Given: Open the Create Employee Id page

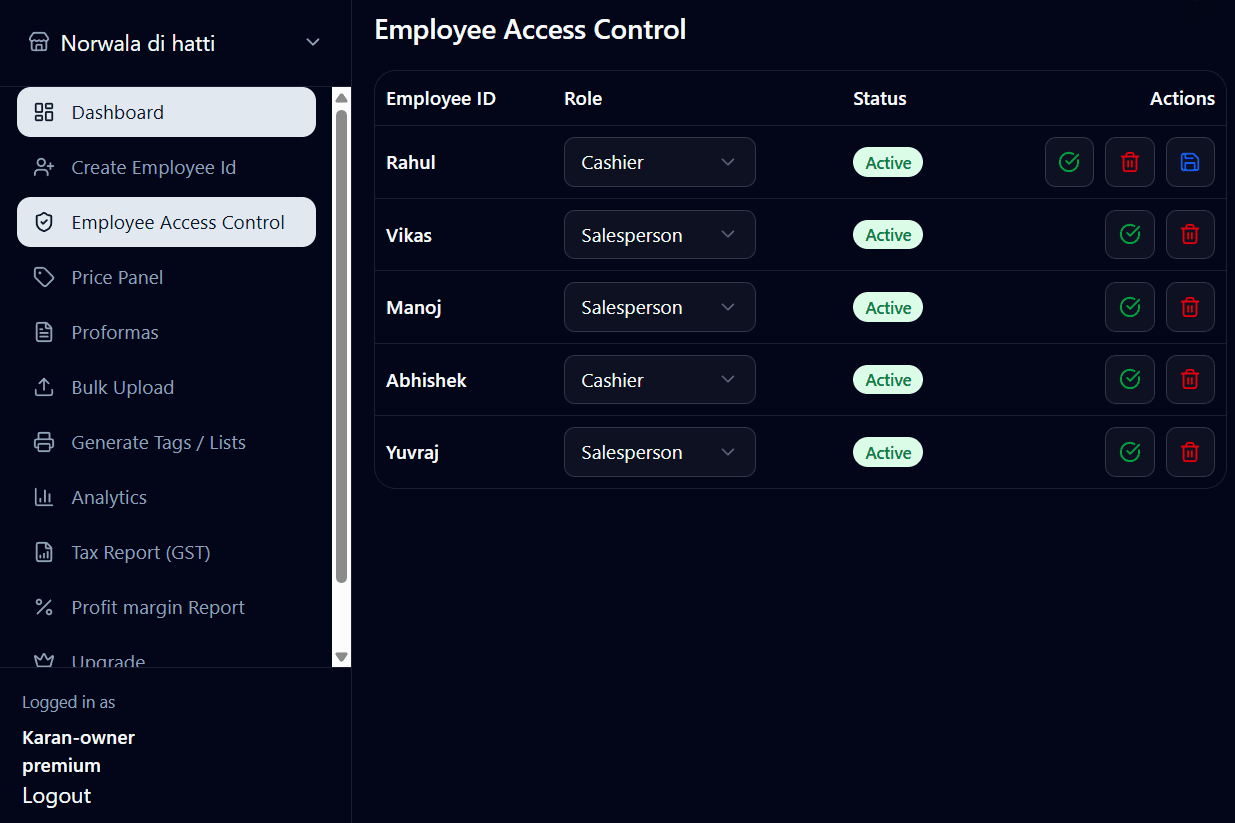Looking at the screenshot, I should pos(154,167).
